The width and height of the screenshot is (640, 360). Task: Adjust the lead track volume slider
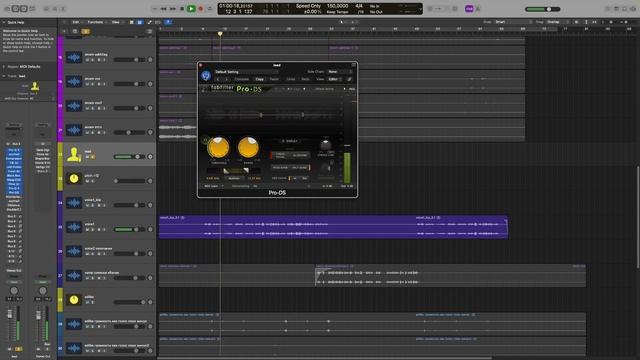click(x=128, y=157)
